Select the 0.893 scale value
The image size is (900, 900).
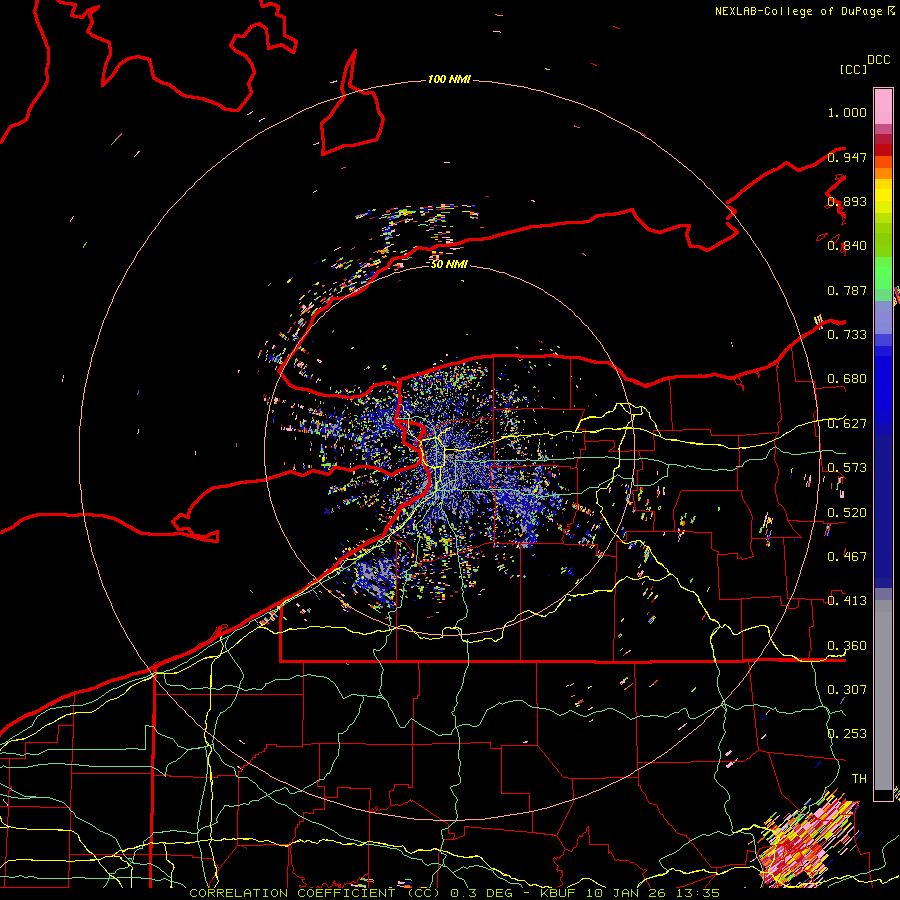847,201
